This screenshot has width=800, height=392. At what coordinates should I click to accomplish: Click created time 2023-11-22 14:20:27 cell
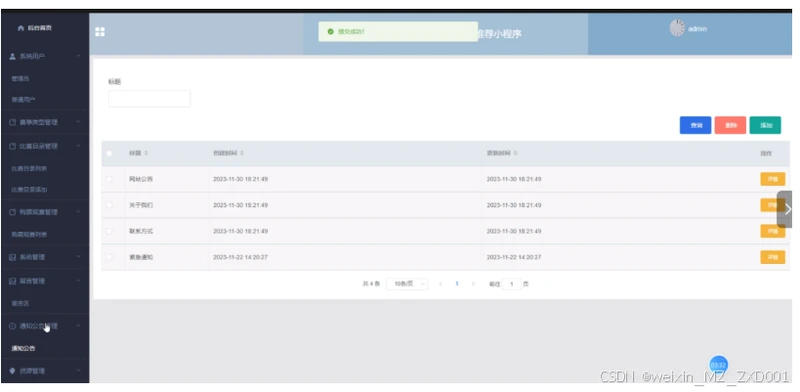pos(240,257)
